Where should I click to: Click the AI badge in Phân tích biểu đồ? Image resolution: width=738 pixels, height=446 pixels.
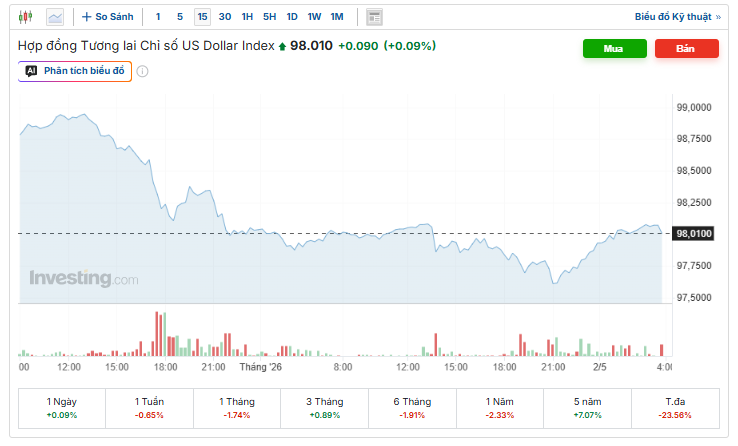click(x=31, y=71)
